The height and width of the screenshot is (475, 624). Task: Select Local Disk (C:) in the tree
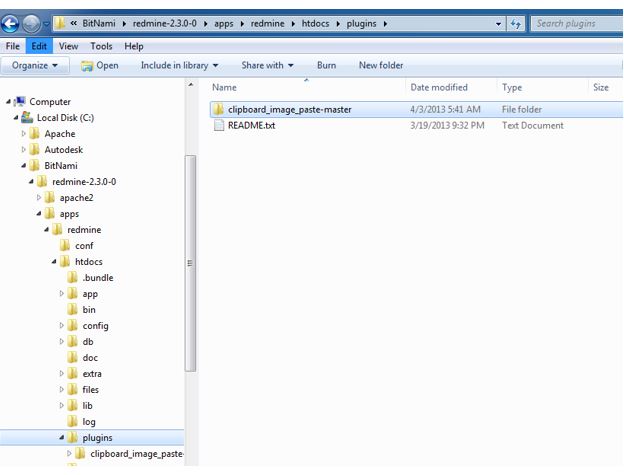[x=65, y=118]
